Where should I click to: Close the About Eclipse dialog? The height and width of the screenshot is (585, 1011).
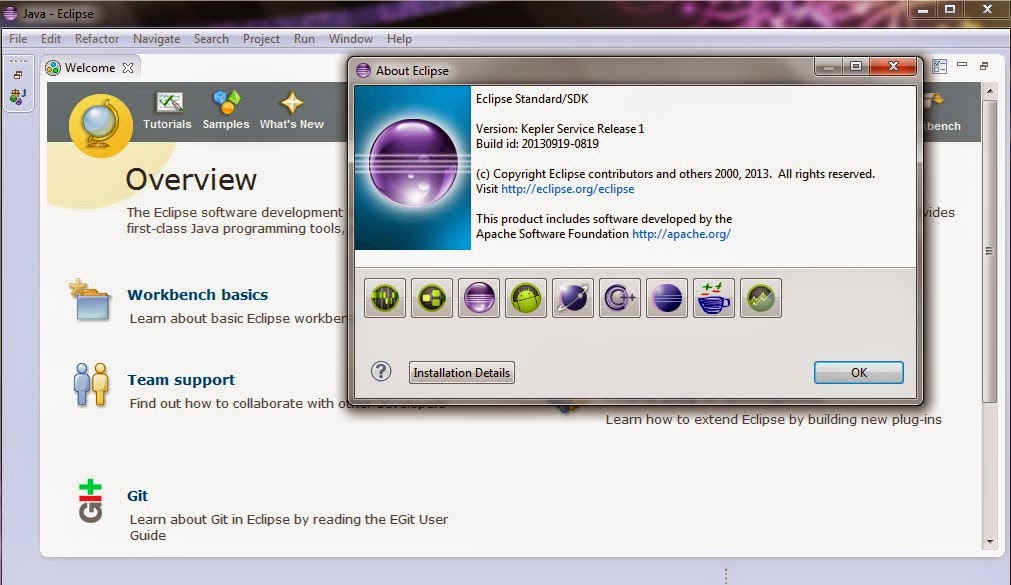893,66
